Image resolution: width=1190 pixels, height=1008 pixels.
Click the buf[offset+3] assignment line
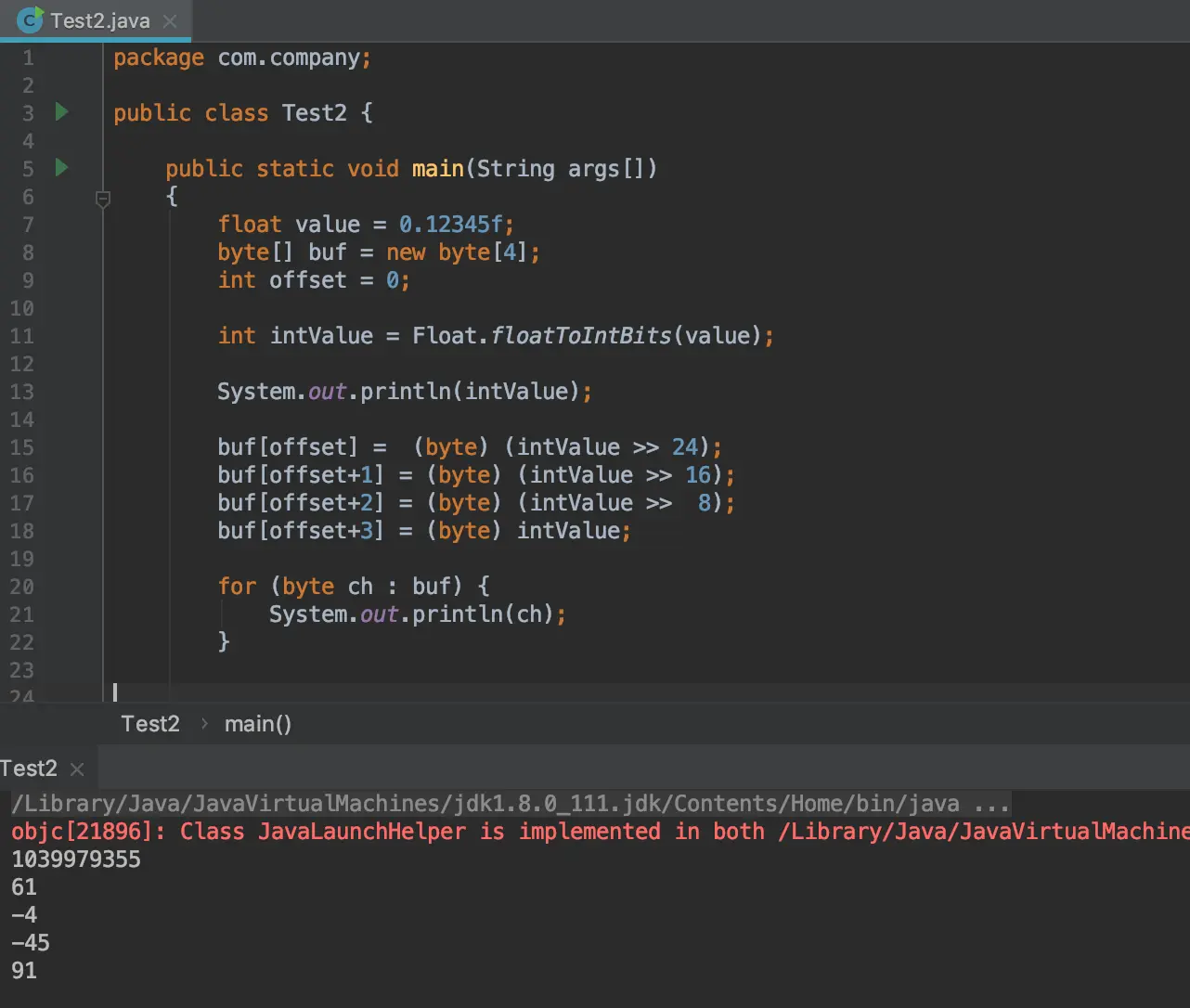click(424, 531)
